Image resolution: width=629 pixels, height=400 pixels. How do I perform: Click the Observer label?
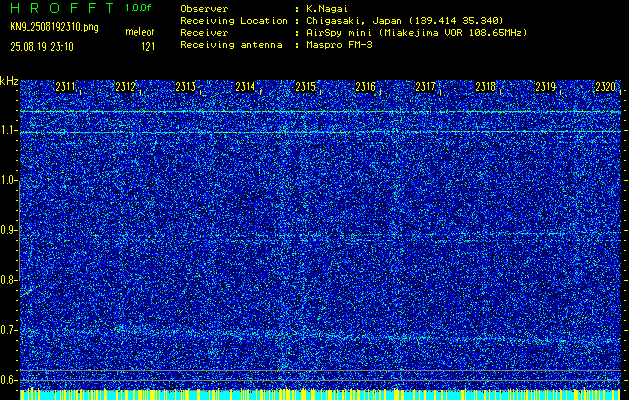click(204, 9)
